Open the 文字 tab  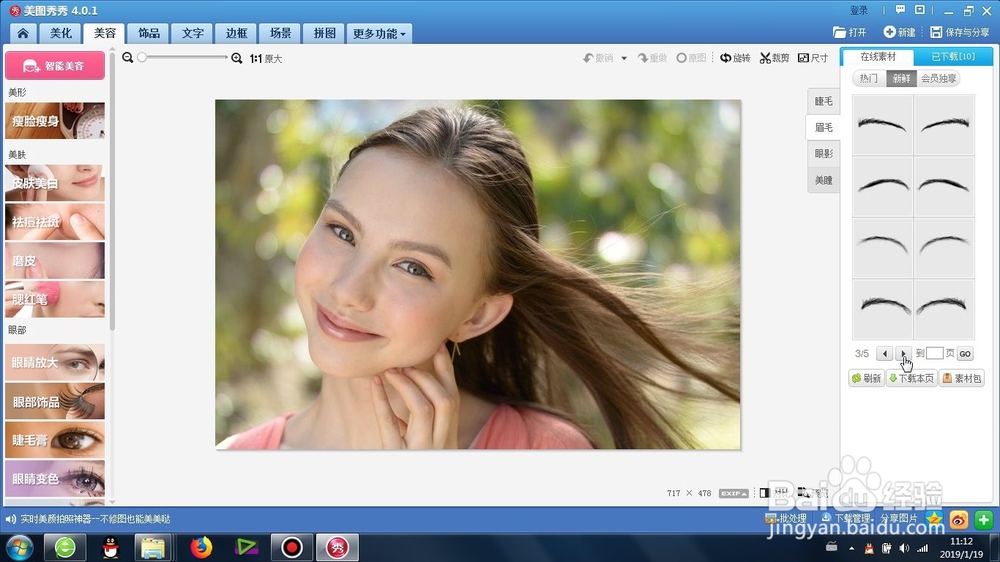[x=193, y=33]
